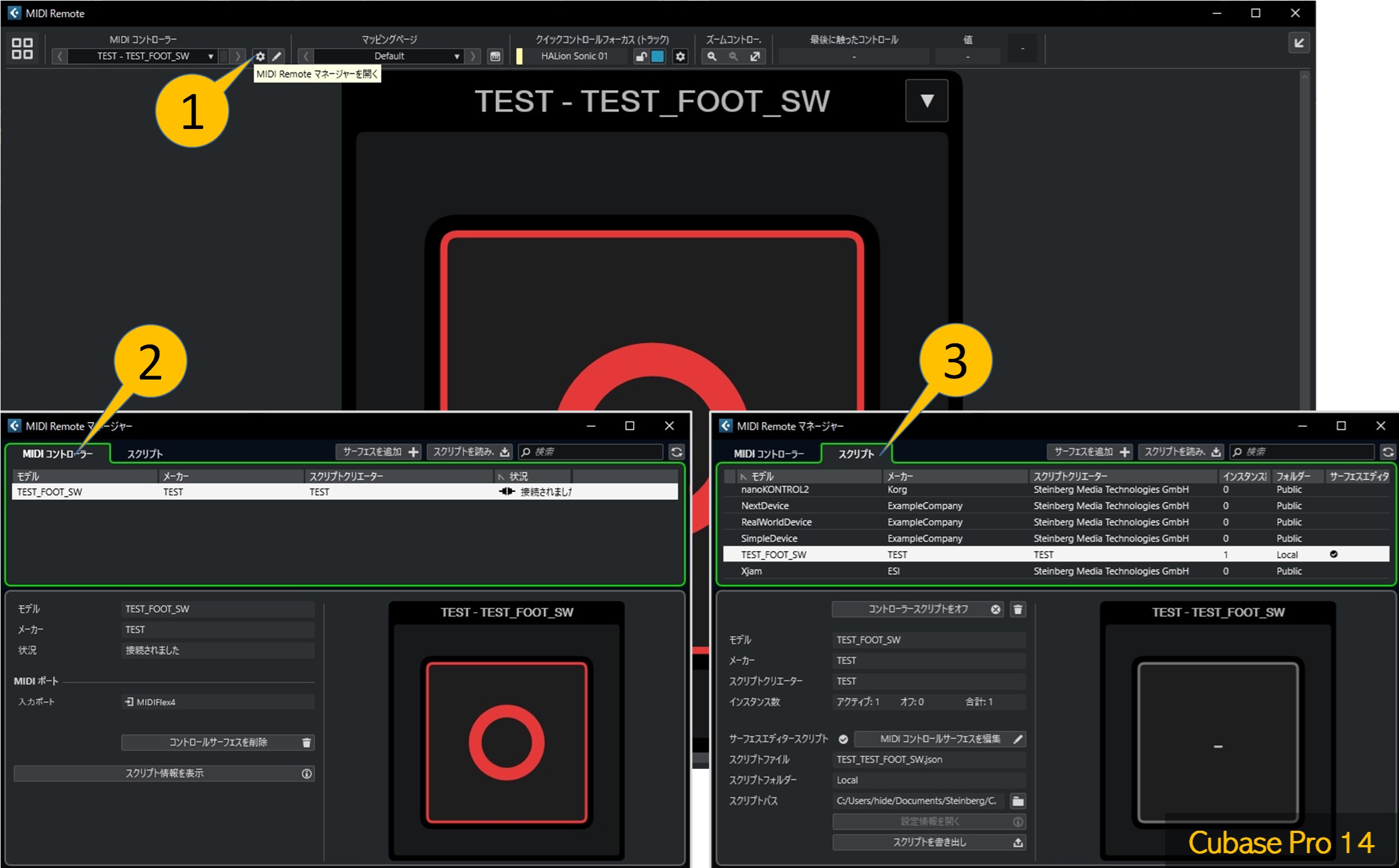Click コントロールサーフェスを削除 delete button
The height and width of the screenshot is (868, 1399).
(x=217, y=742)
